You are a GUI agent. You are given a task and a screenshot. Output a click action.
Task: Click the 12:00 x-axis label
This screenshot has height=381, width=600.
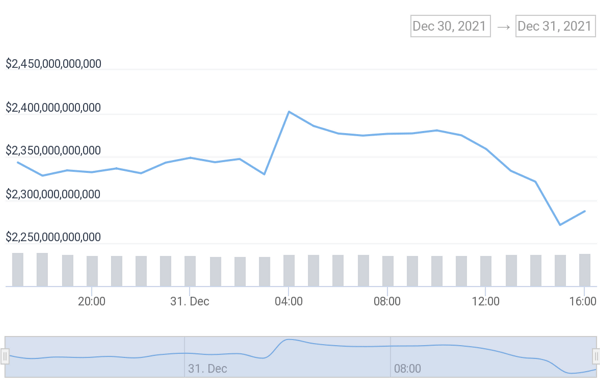click(x=486, y=301)
